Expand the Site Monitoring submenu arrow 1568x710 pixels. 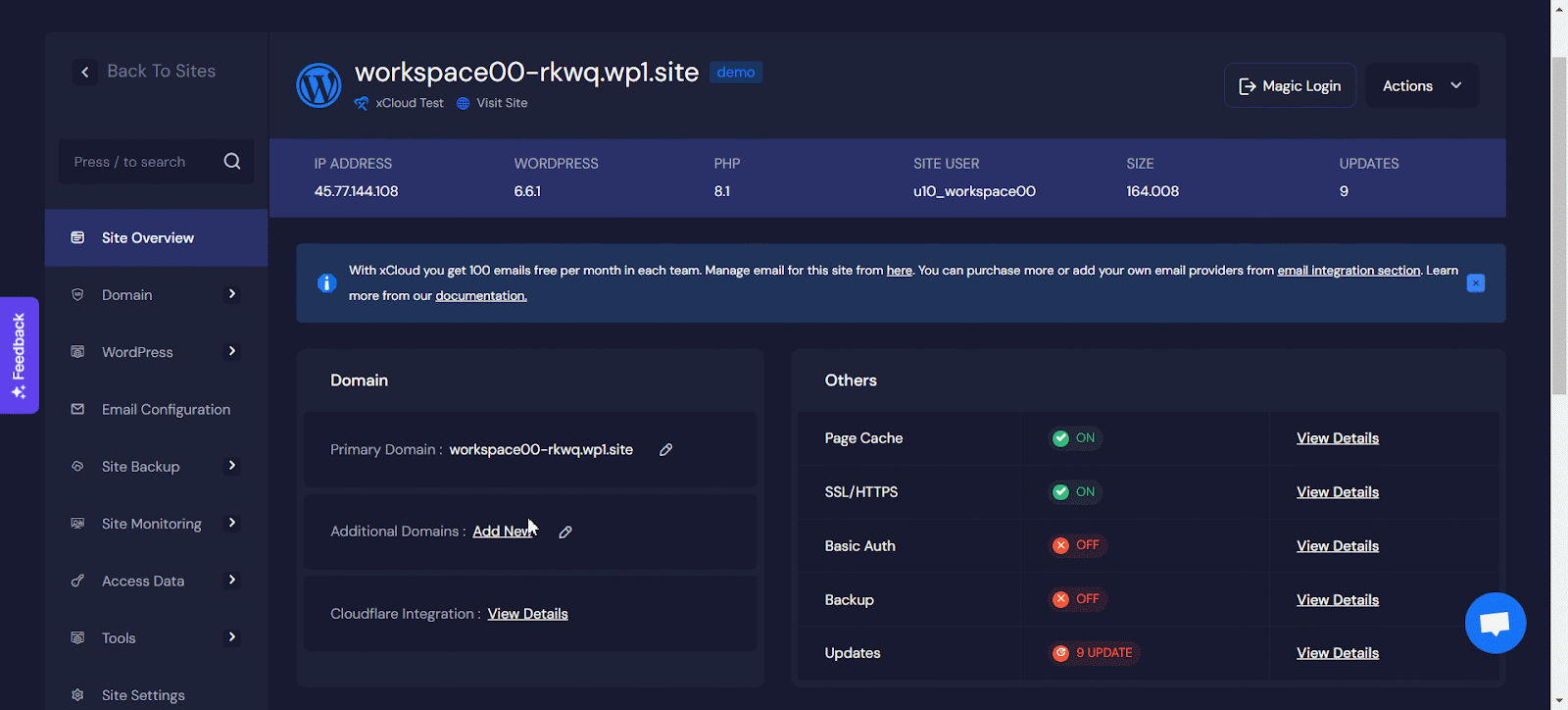[232, 523]
